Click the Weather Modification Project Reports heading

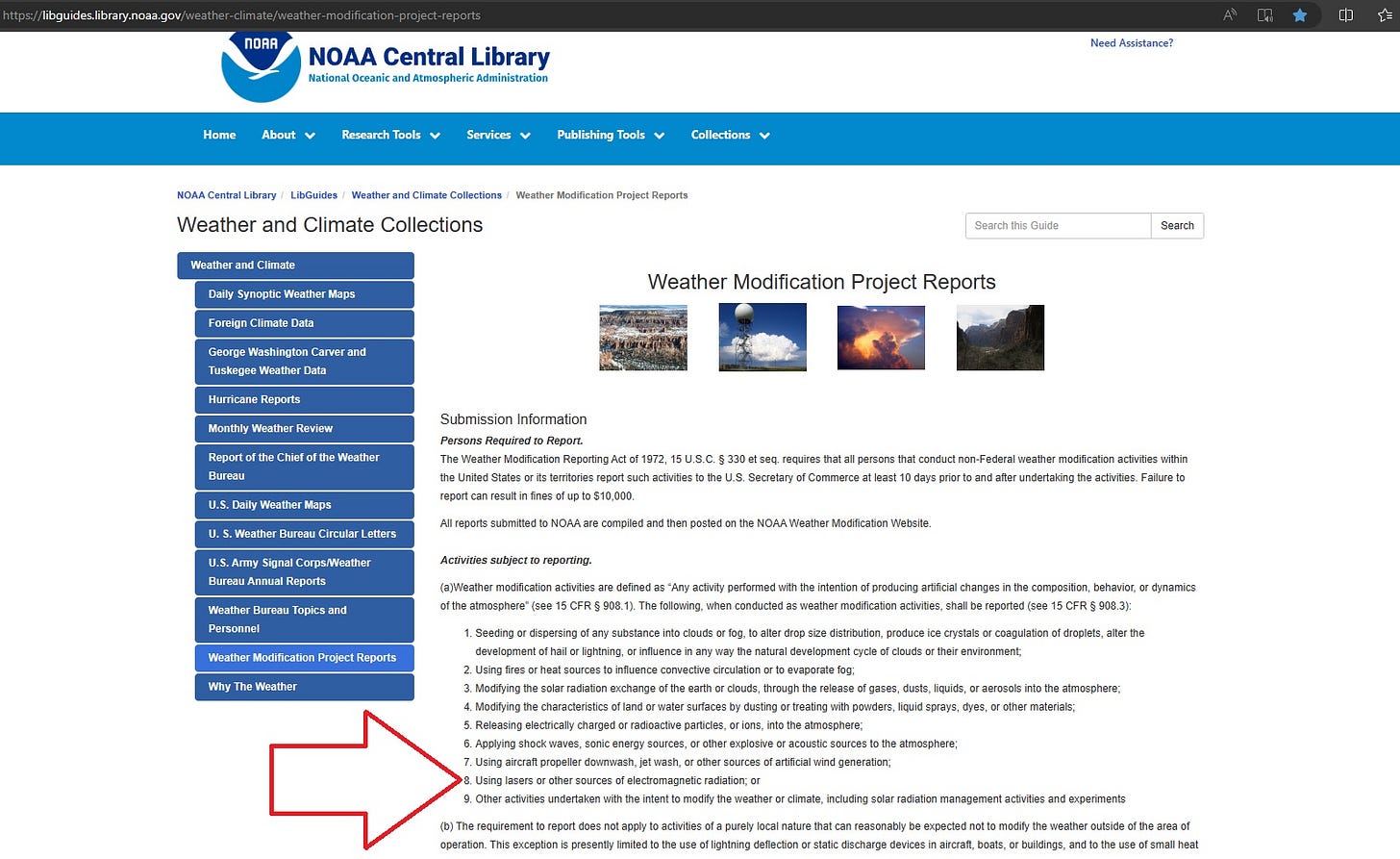(x=821, y=282)
